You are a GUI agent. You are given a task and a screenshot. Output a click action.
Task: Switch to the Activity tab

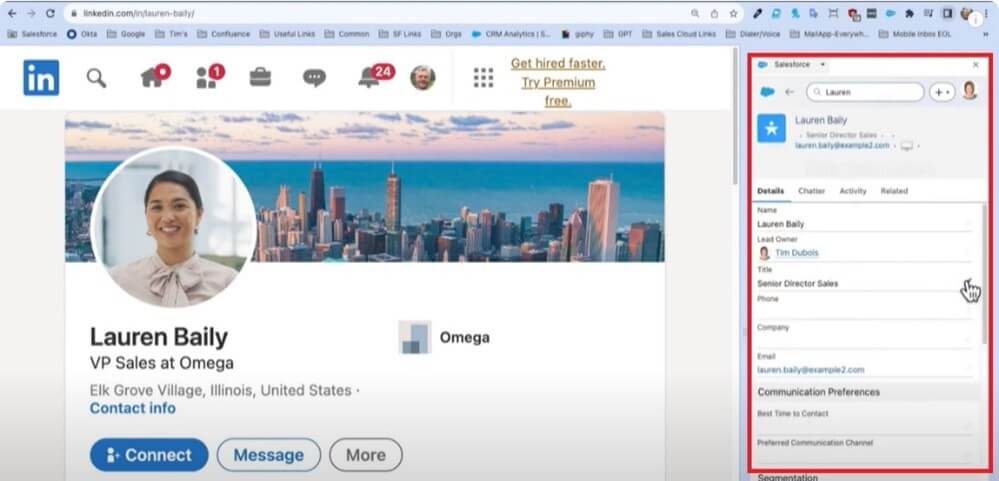click(852, 191)
